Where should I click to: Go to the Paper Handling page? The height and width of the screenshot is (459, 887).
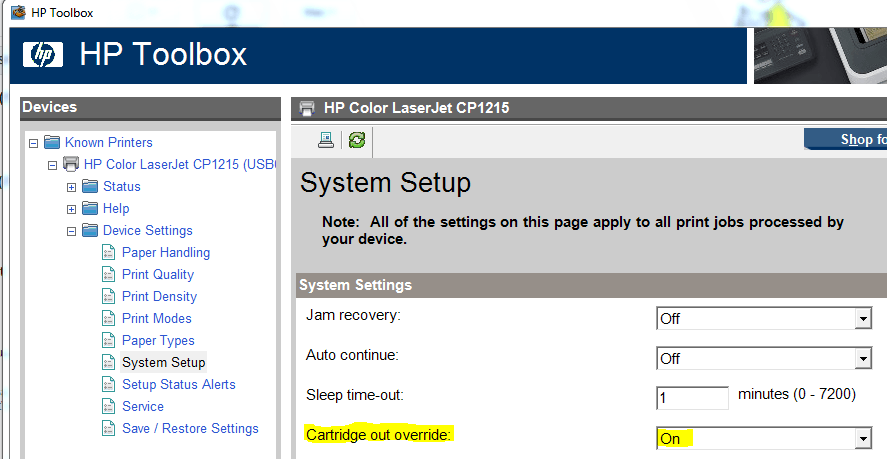[x=166, y=252]
